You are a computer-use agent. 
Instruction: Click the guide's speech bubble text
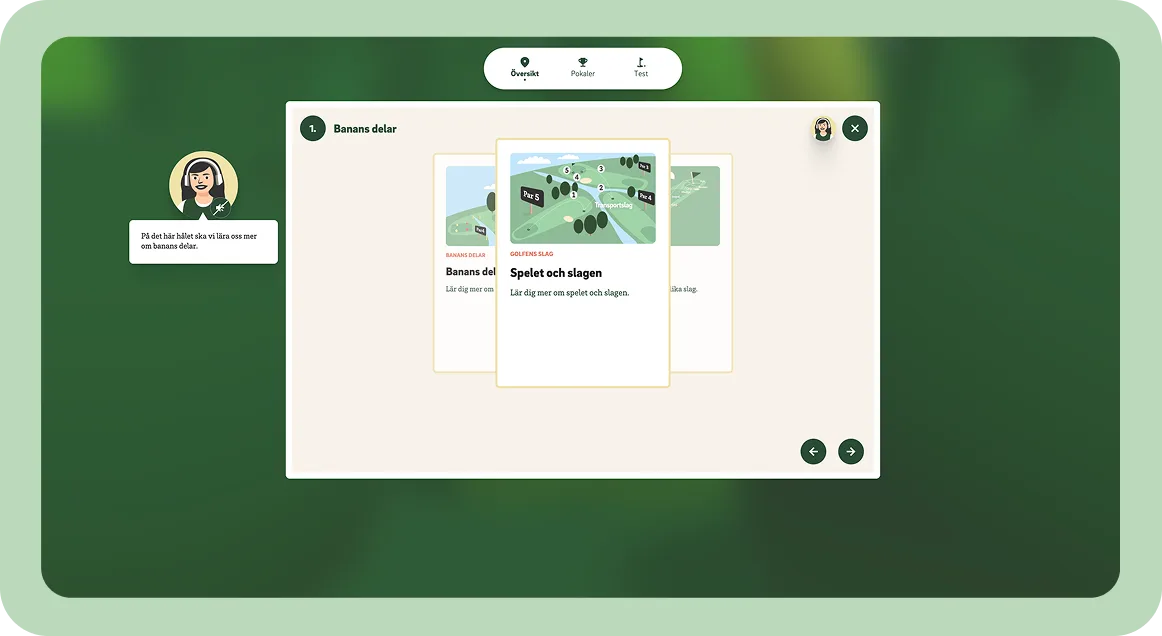tap(203, 241)
